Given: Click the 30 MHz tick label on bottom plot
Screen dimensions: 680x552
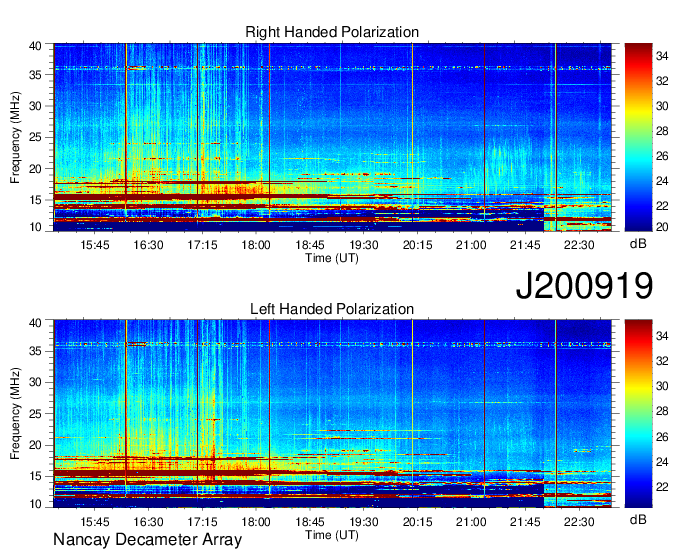Looking at the screenshot, I should click(x=36, y=382).
